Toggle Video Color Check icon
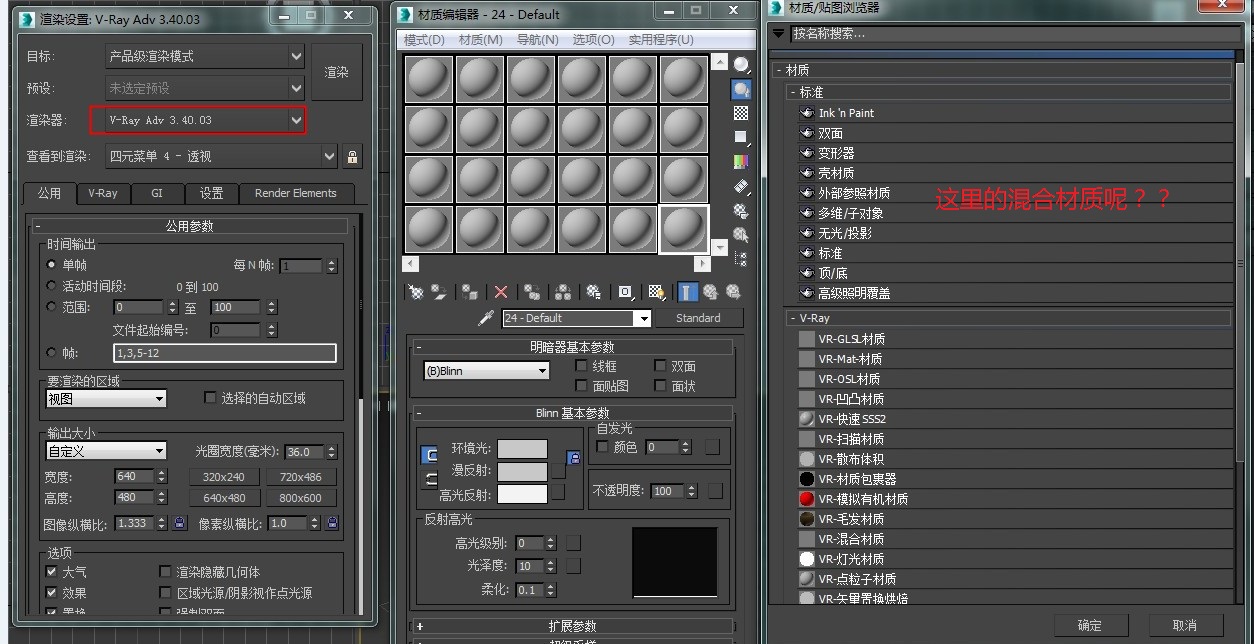The image size is (1254, 644). click(x=741, y=161)
